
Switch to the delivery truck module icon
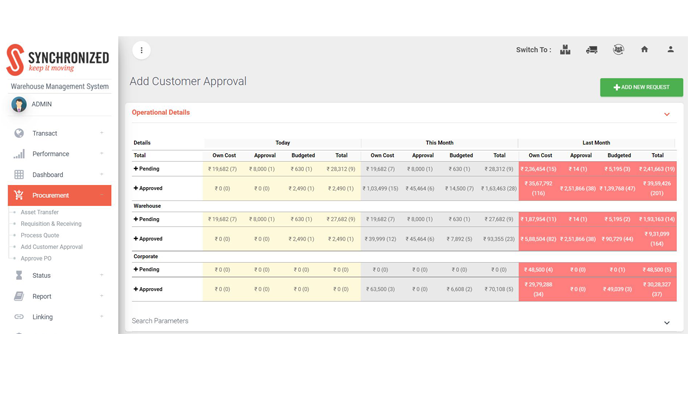pyautogui.click(x=591, y=50)
